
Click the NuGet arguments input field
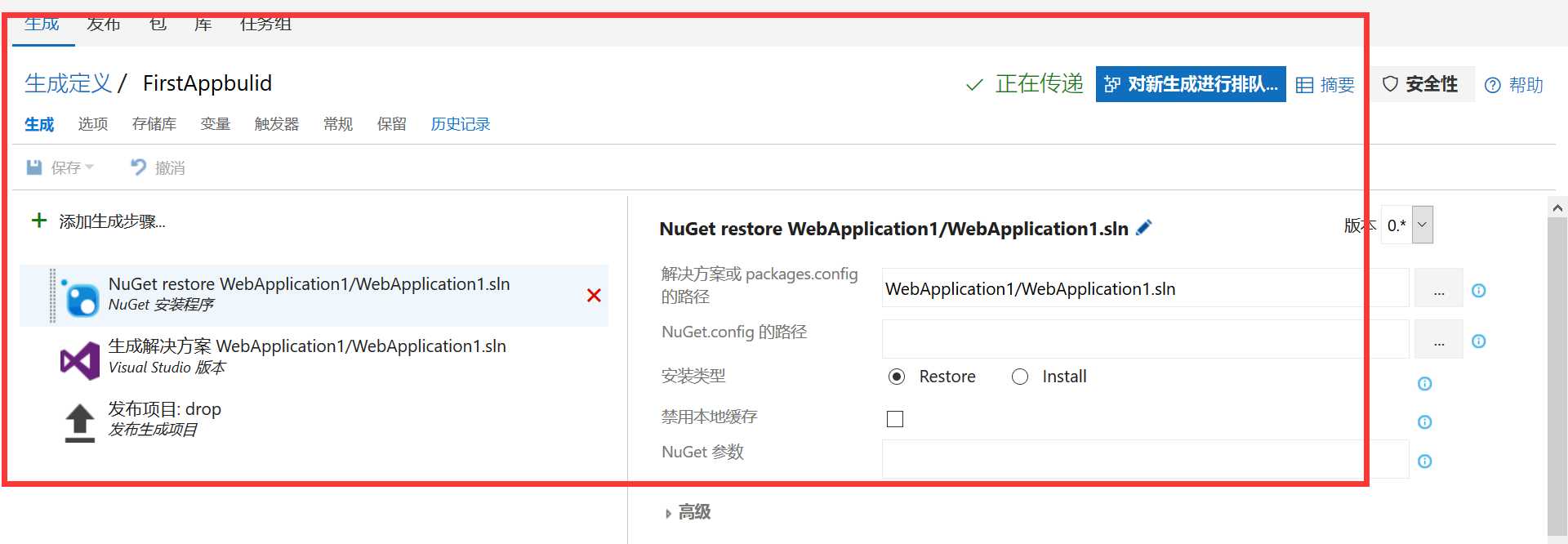coord(1145,459)
